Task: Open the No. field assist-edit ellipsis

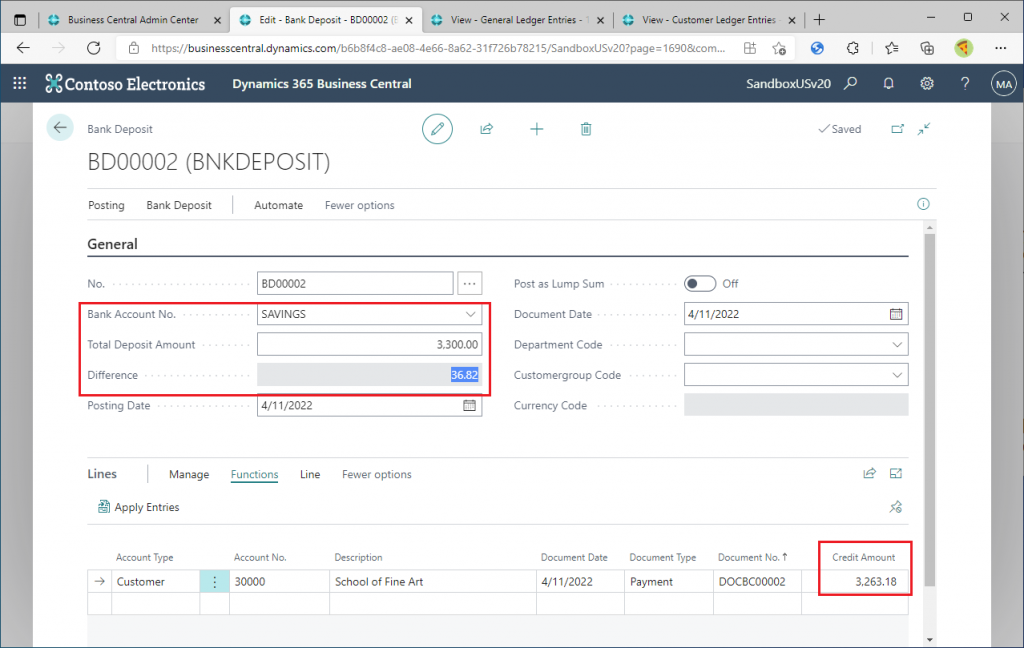Action: 470,284
